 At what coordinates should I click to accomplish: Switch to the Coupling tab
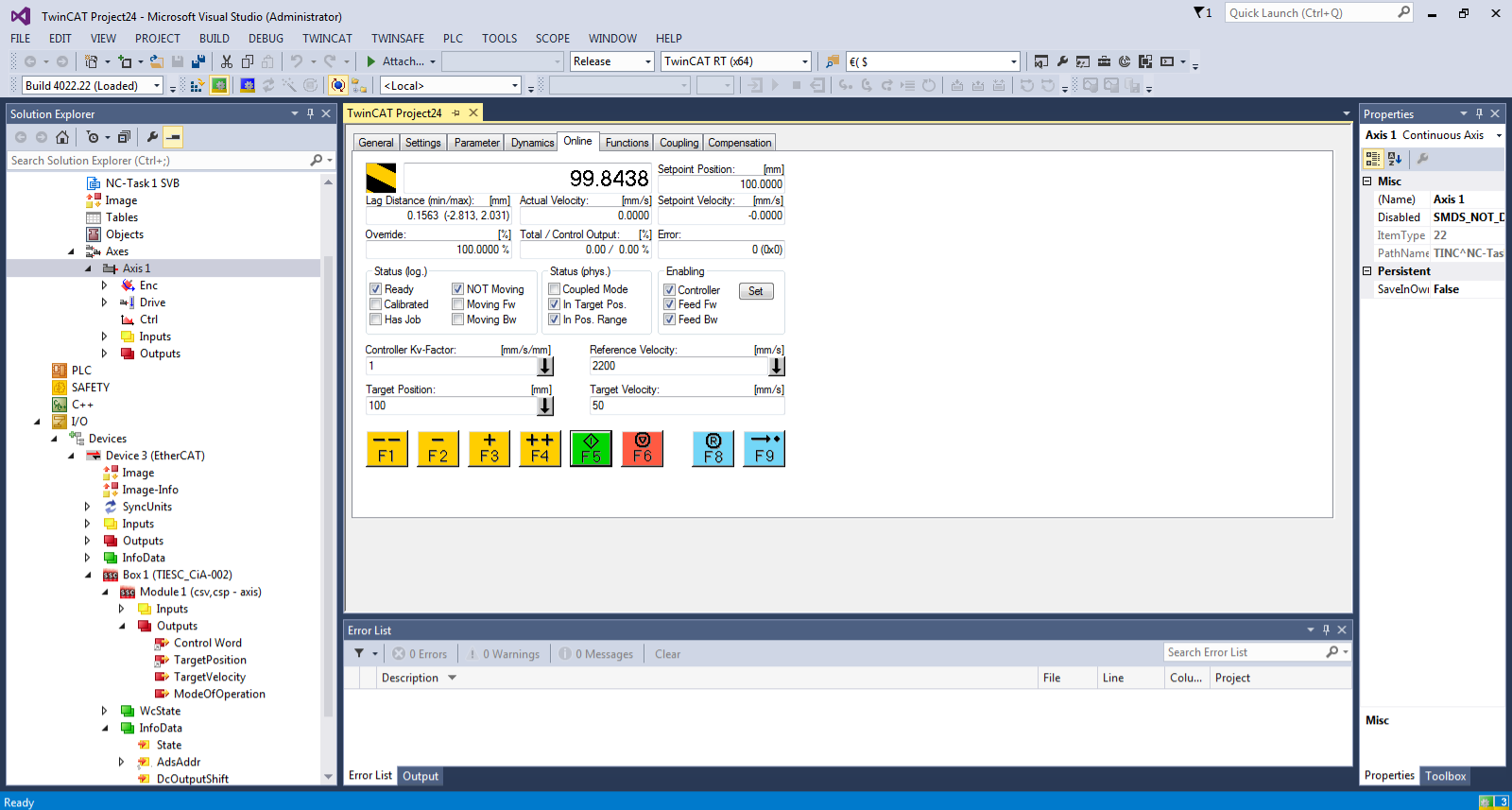point(679,143)
